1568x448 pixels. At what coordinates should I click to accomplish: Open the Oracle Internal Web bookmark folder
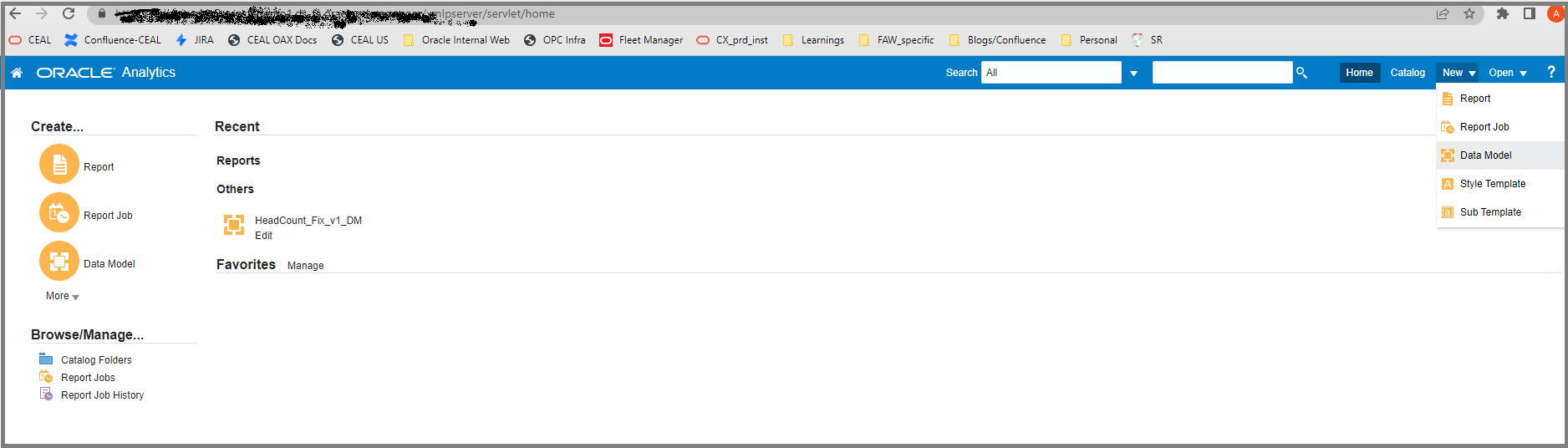click(x=456, y=40)
